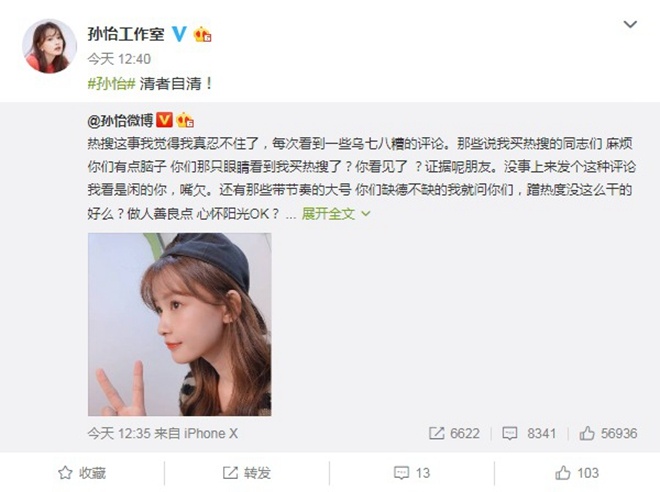Image resolution: width=660 pixels, height=492 pixels.
Task: Like the original post with 56936 likes
Action: (608, 433)
